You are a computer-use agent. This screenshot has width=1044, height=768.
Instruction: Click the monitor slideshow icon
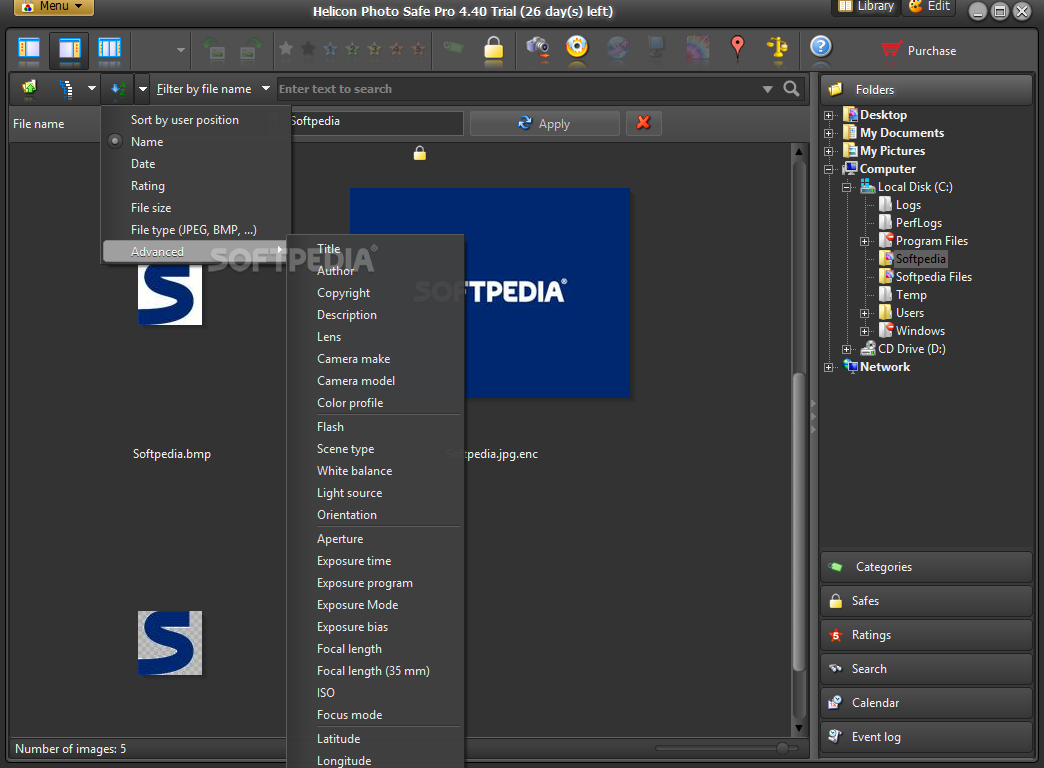[656, 48]
